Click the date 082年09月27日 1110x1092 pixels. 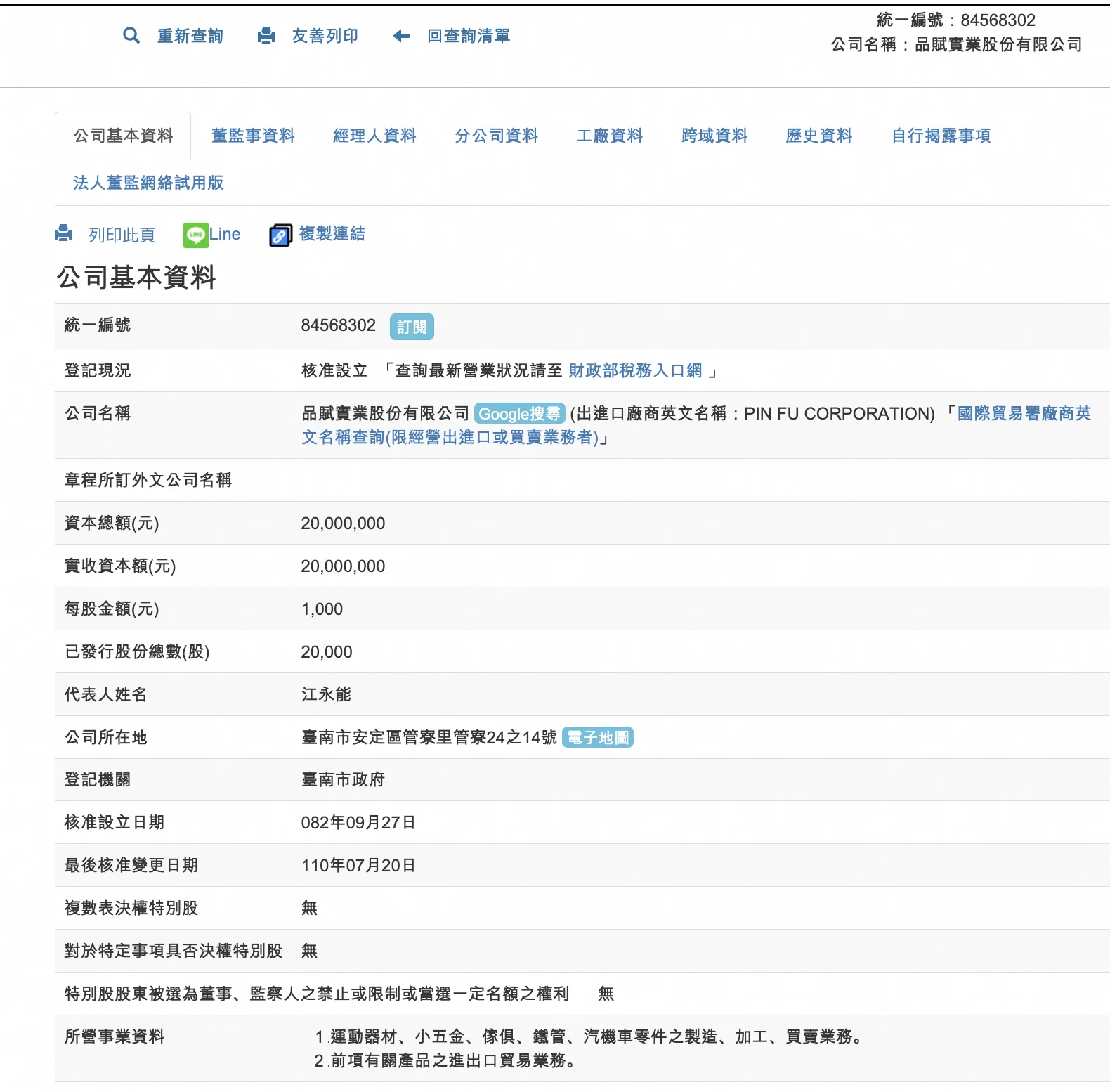(358, 822)
